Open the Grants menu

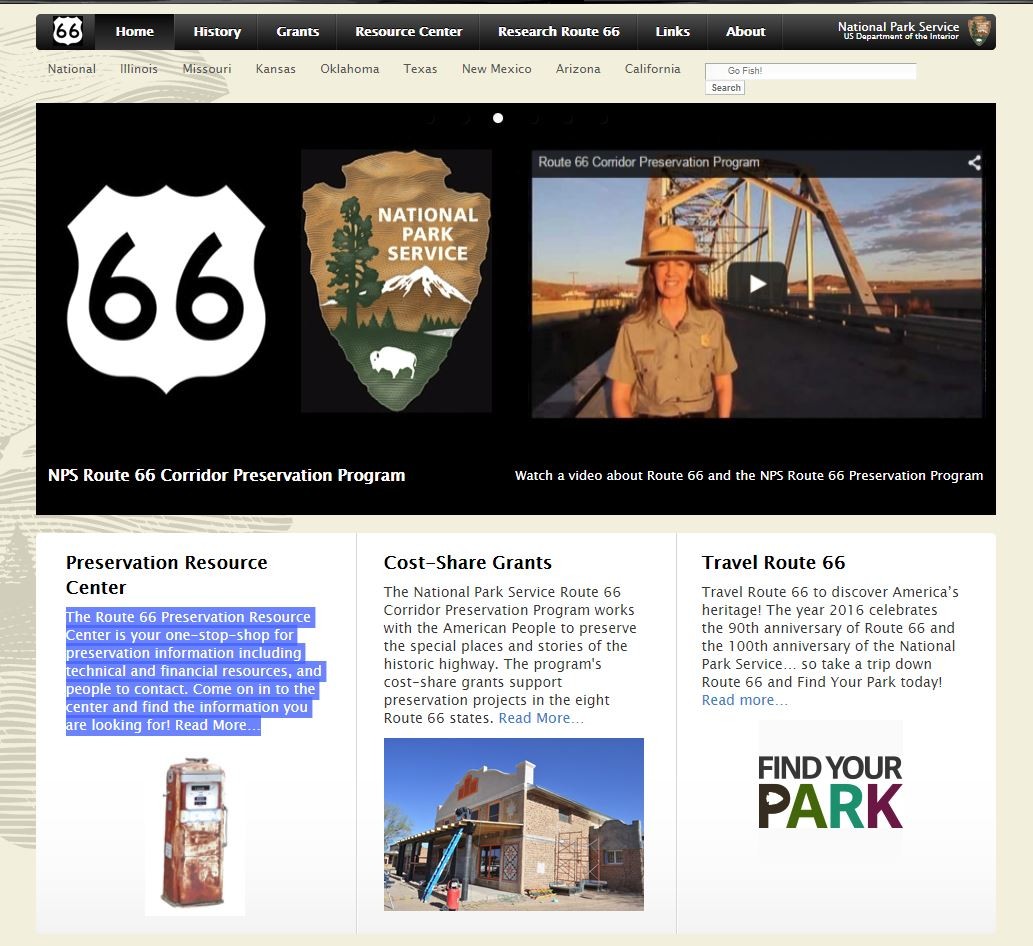click(297, 32)
